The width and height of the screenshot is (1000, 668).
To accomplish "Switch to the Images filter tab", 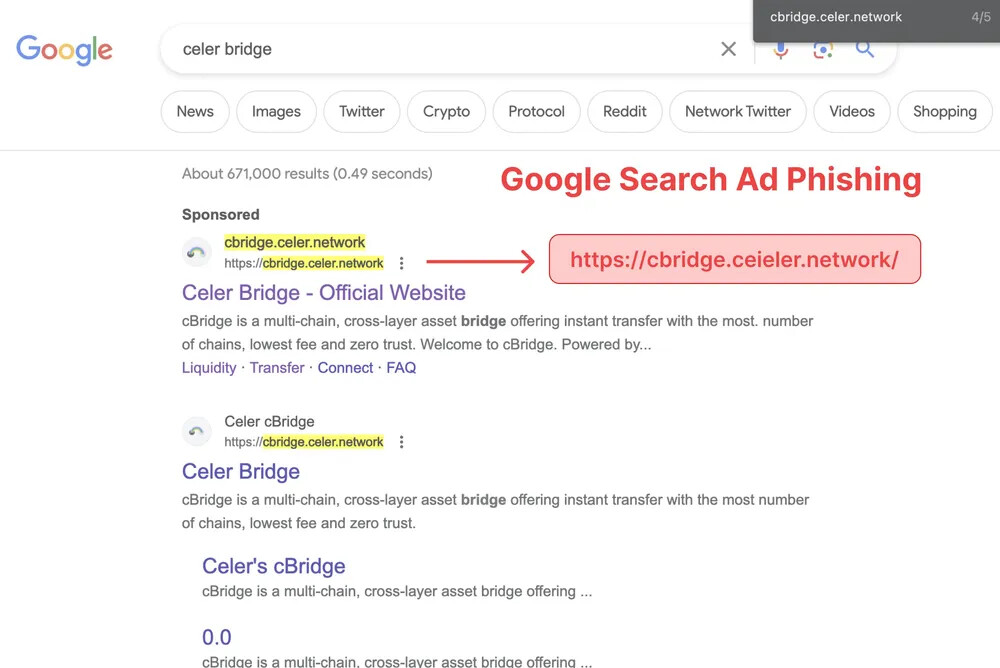I will [276, 112].
